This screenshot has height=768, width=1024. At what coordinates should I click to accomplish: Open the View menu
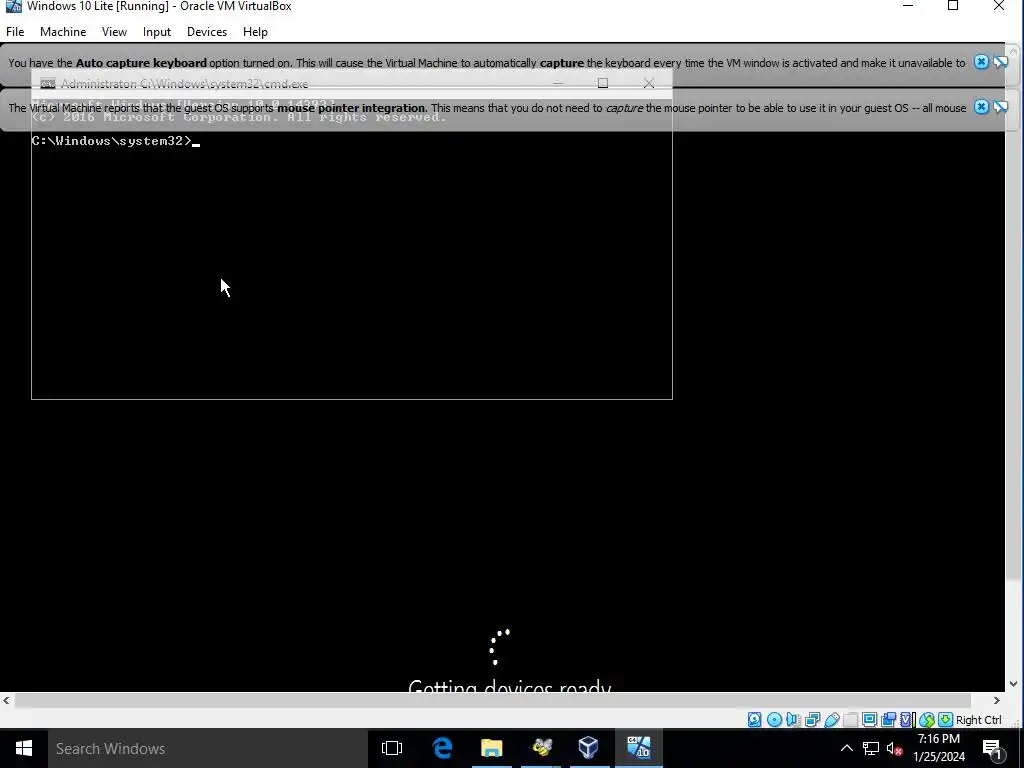pyautogui.click(x=114, y=31)
